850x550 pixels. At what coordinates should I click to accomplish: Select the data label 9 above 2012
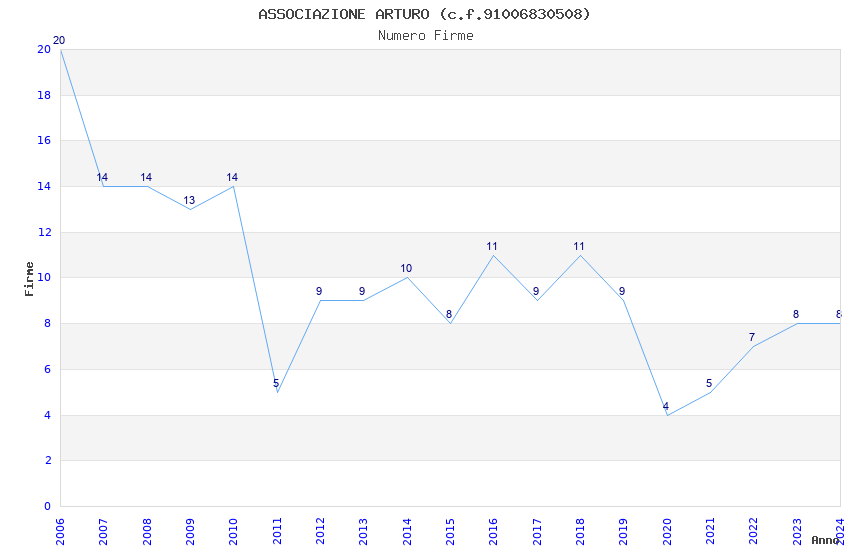(x=319, y=292)
